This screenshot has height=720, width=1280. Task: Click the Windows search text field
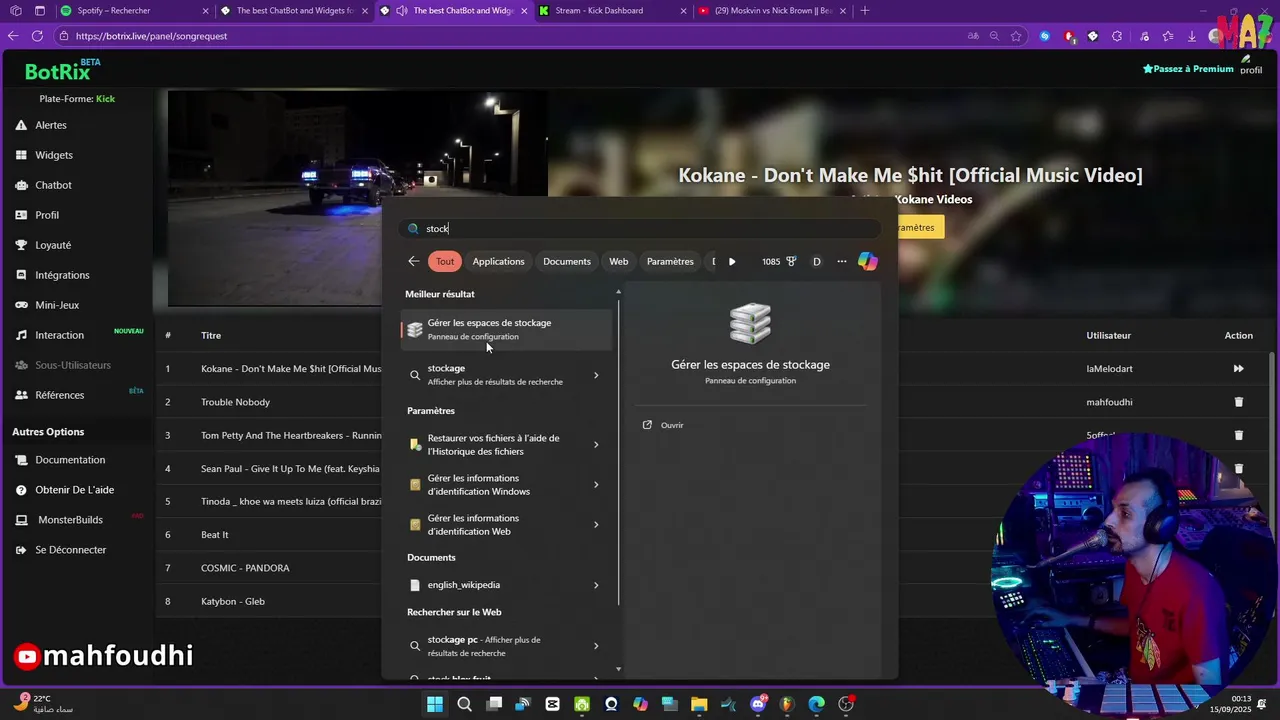click(640, 229)
